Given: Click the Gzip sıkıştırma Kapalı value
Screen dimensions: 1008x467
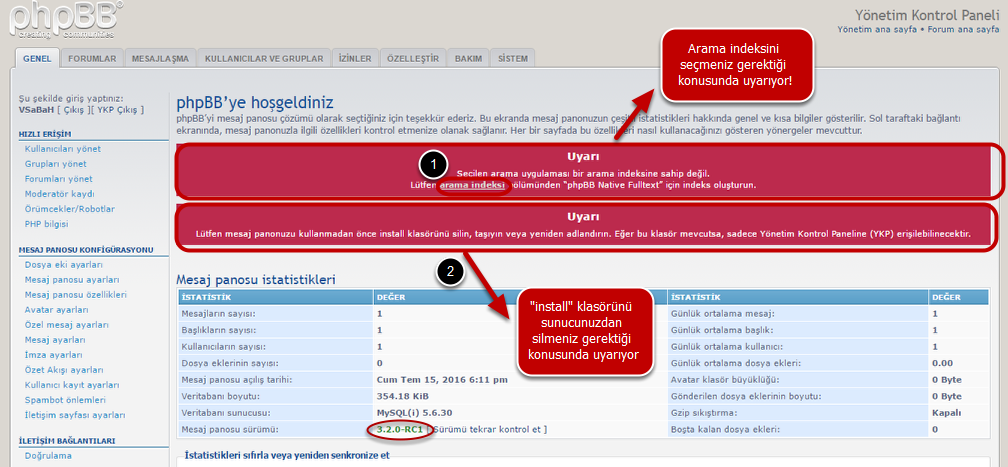Looking at the screenshot, I should (x=946, y=412).
